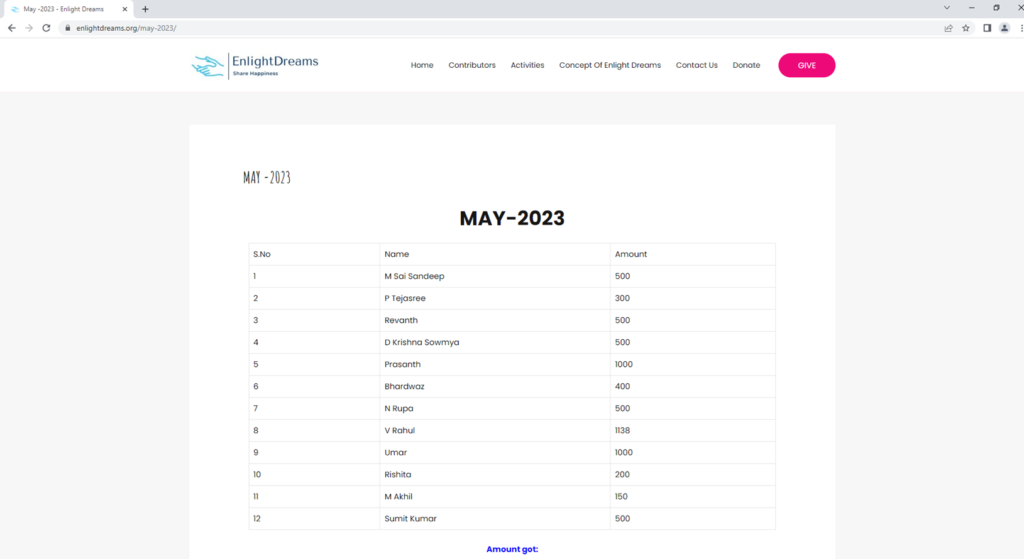Click the EnlightDreams logo
Screen dimensions: 1024x559
tap(255, 65)
